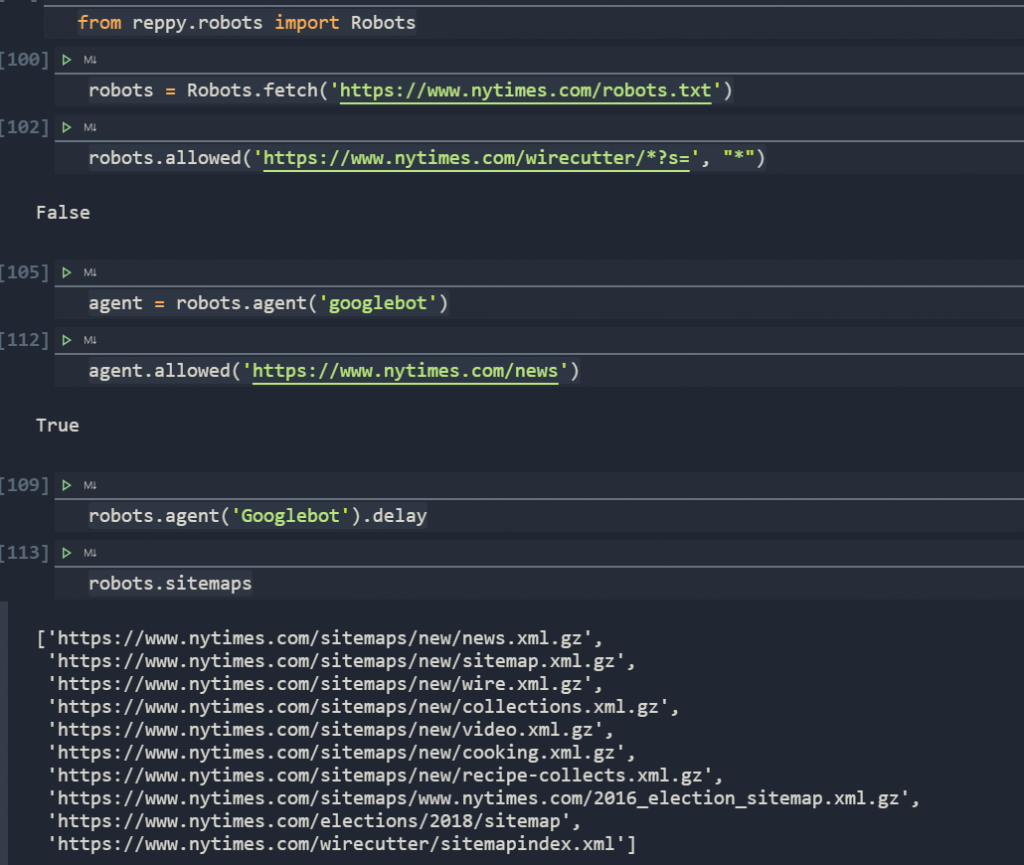Click the import line of reppy.robots cell
This screenshot has width=1024, height=865.
point(246,23)
